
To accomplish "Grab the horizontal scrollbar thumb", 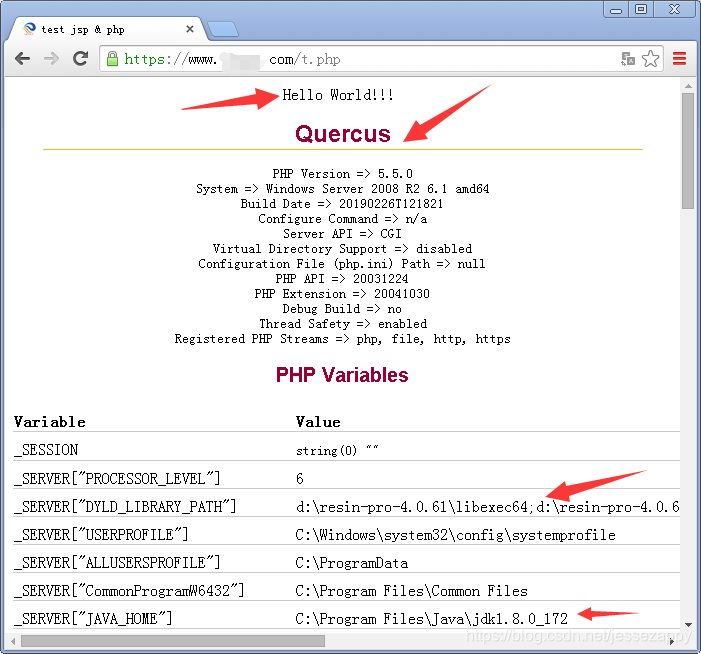I will pyautogui.click(x=173, y=641).
